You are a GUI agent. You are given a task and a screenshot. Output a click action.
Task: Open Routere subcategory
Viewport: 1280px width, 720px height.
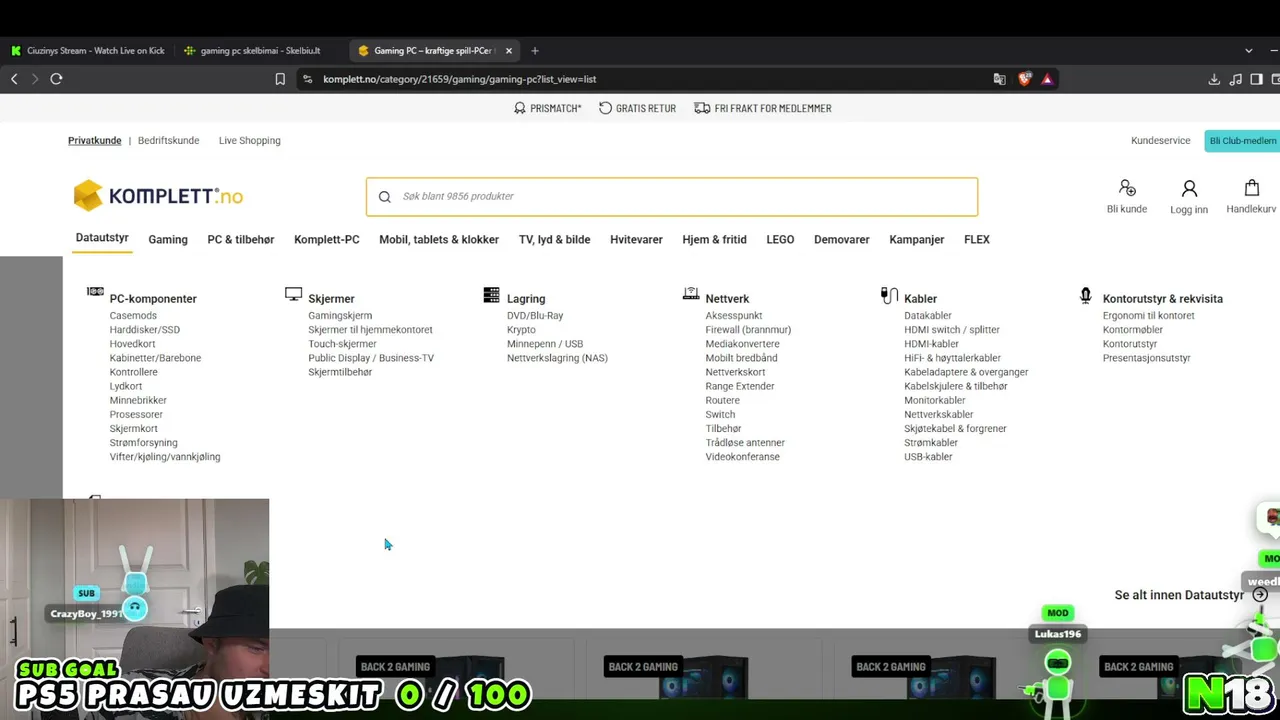[x=723, y=401]
